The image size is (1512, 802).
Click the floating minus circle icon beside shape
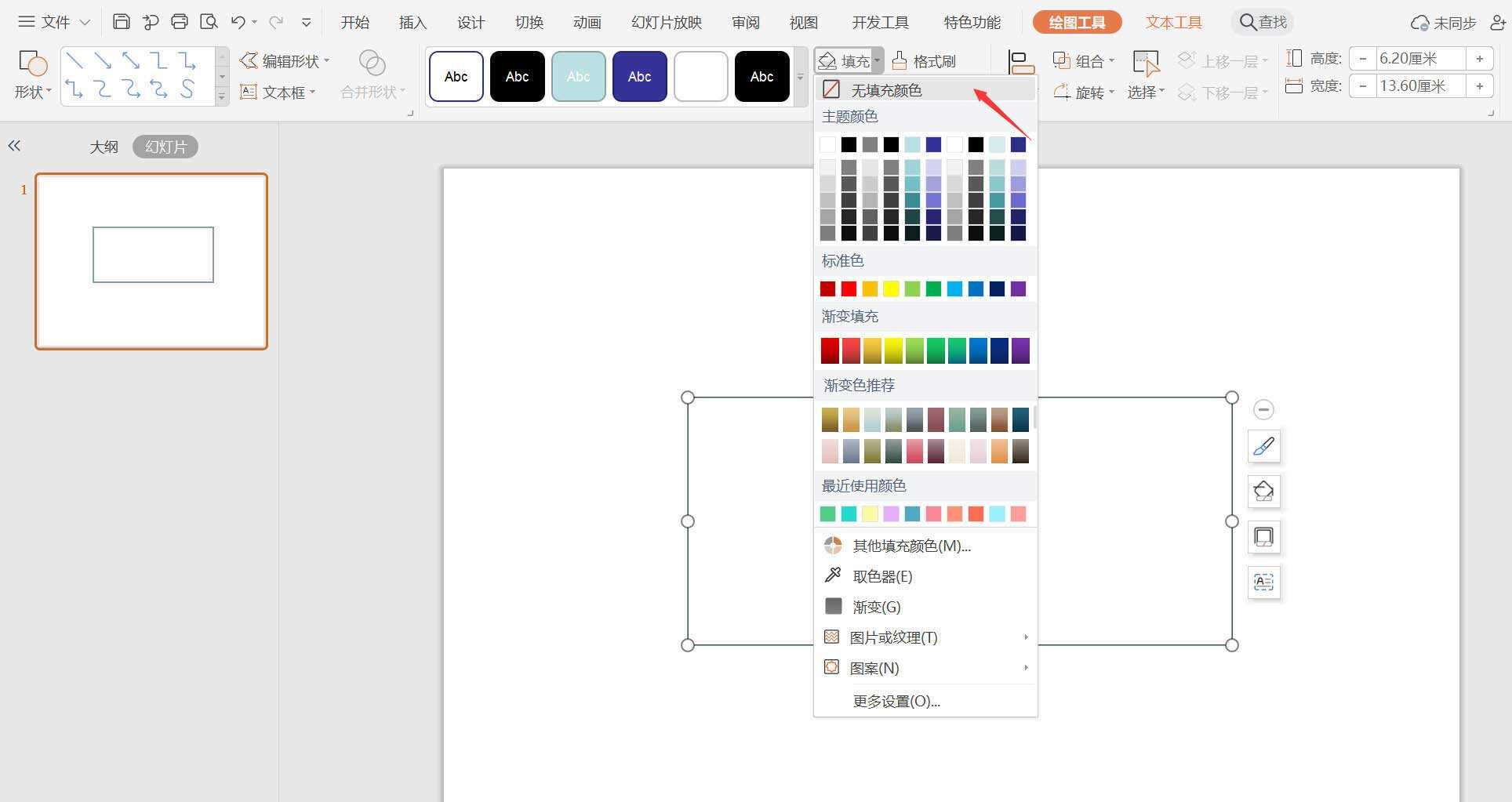pos(1263,409)
